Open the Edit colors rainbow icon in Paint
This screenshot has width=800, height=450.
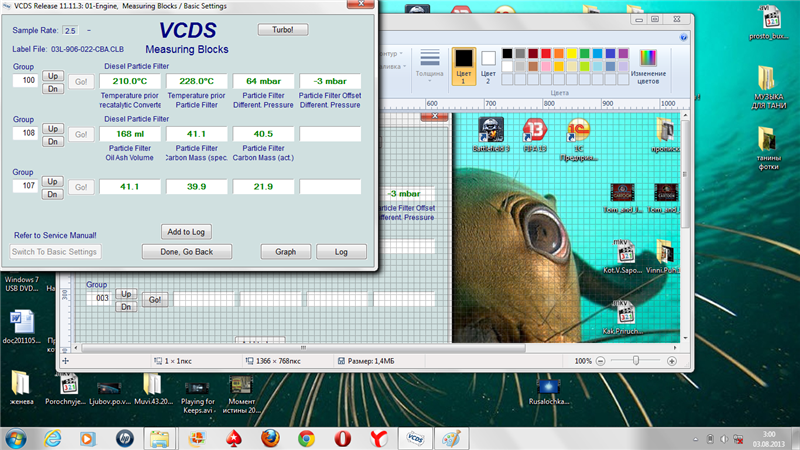[x=648, y=57]
